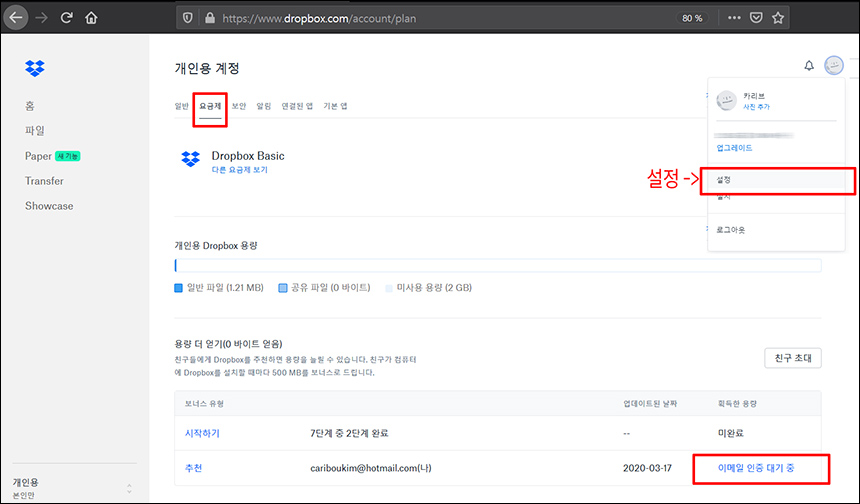Click the account avatar at top right
The height and width of the screenshot is (504, 860).
[834, 65]
